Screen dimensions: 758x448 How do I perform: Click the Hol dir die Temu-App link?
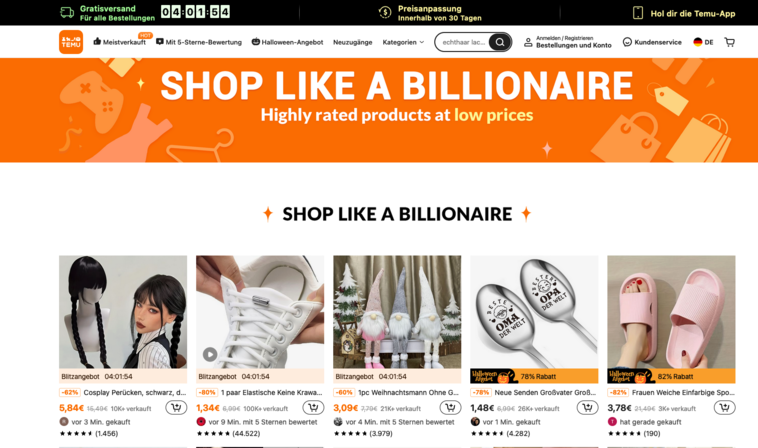point(684,14)
